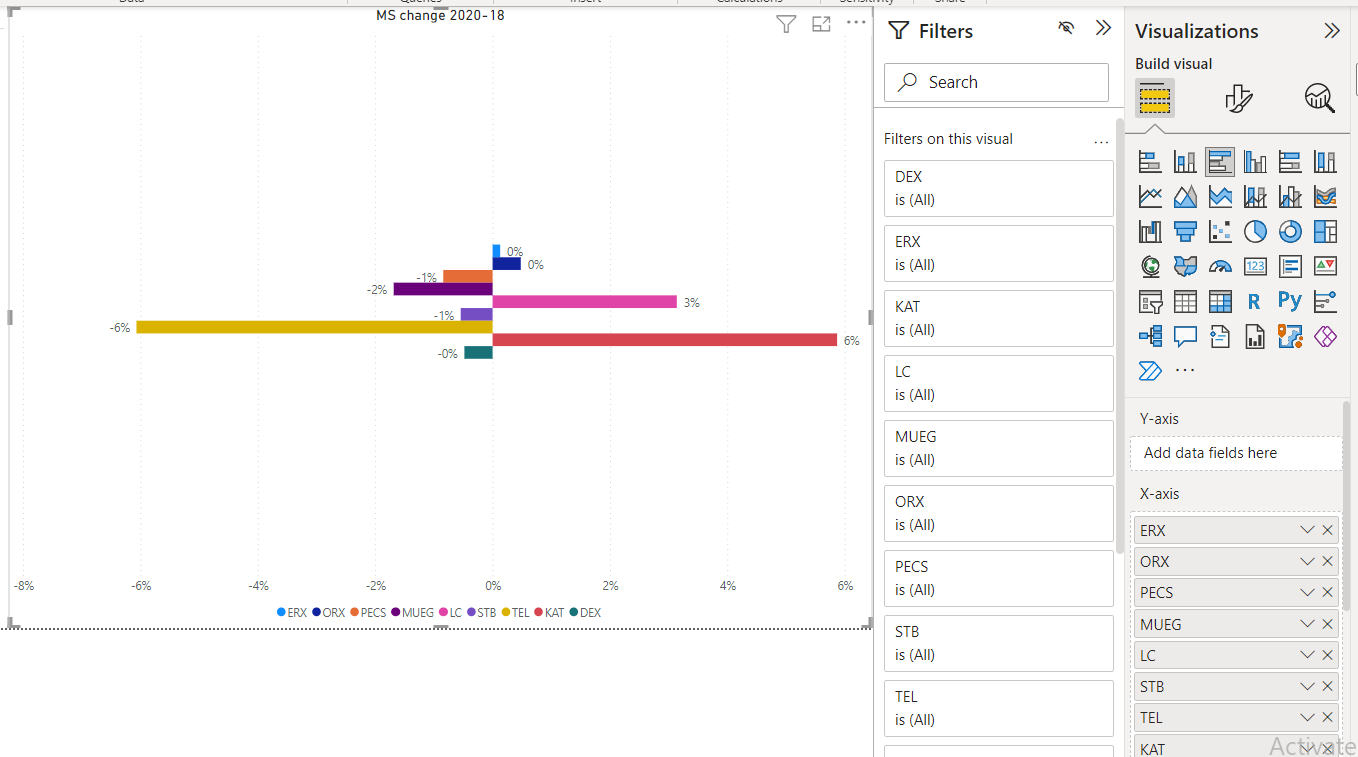Switch to the Analytics pane tab

(x=1319, y=98)
